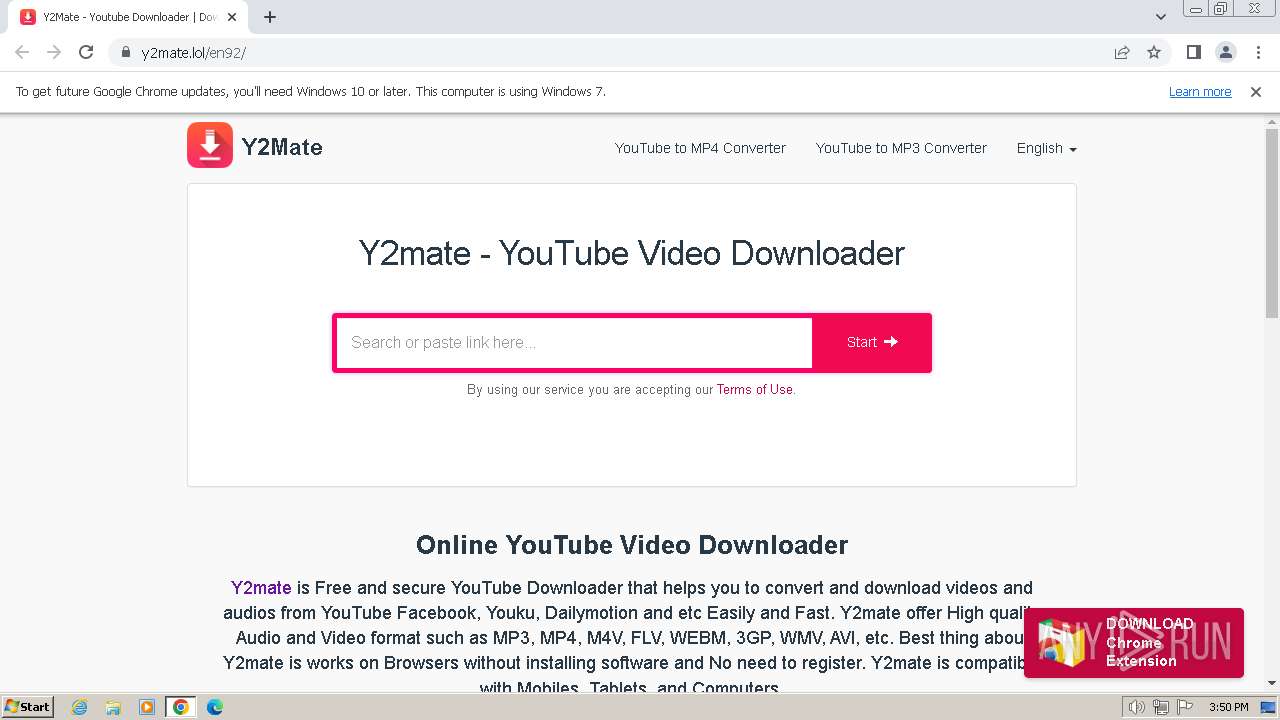Open Windows Media Player from taskbar

tap(147, 707)
